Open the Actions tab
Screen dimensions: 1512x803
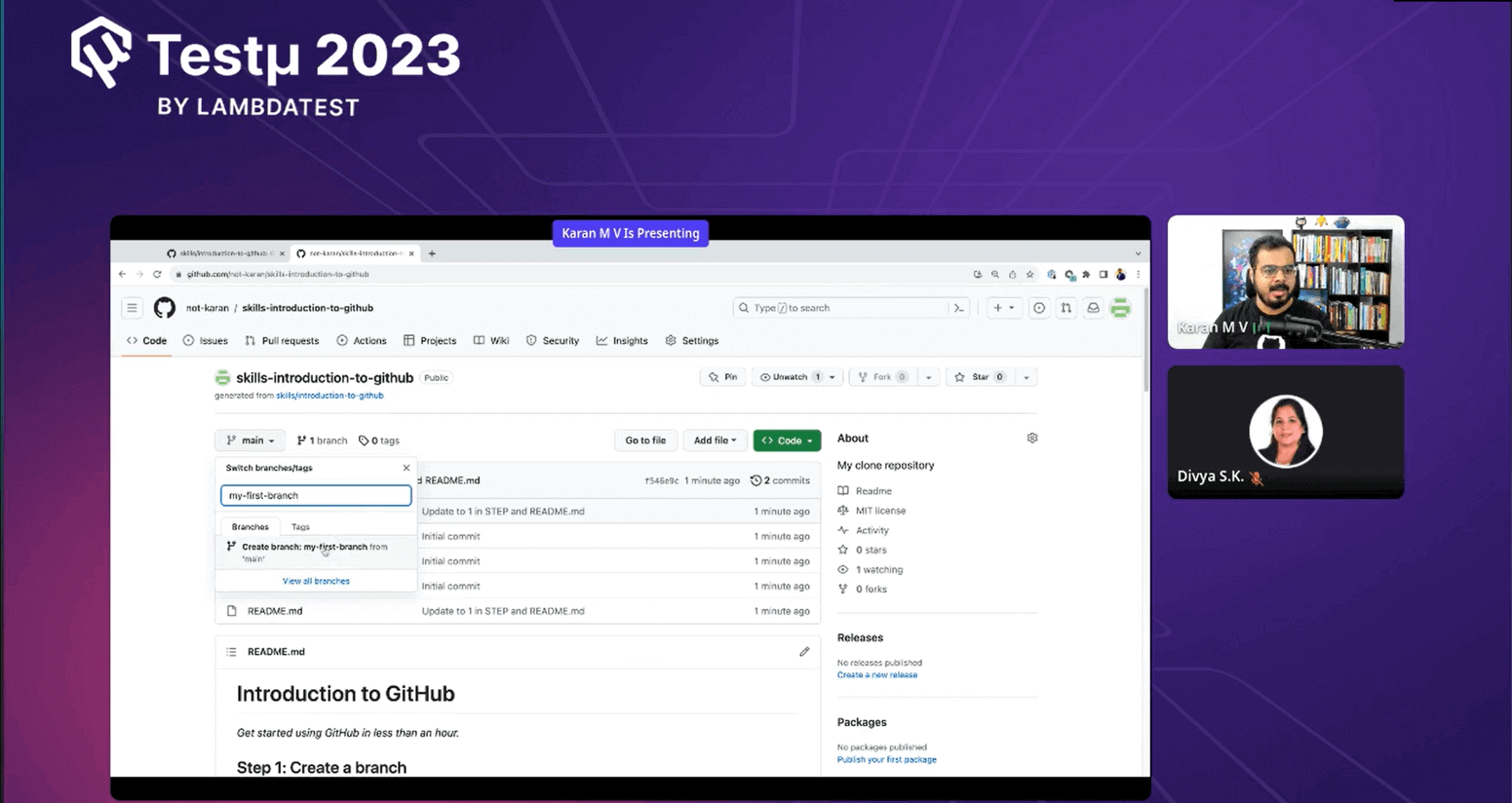click(362, 341)
